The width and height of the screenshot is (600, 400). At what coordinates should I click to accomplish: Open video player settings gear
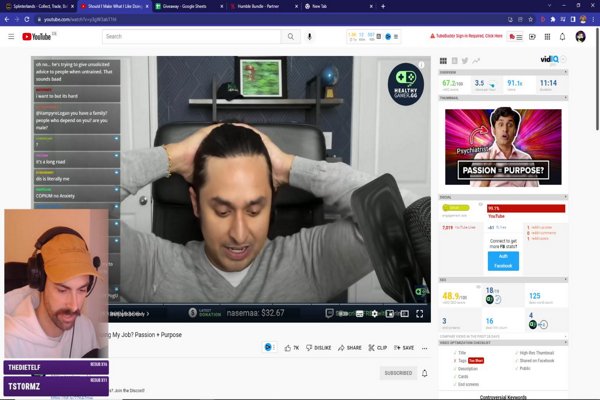tap(375, 313)
